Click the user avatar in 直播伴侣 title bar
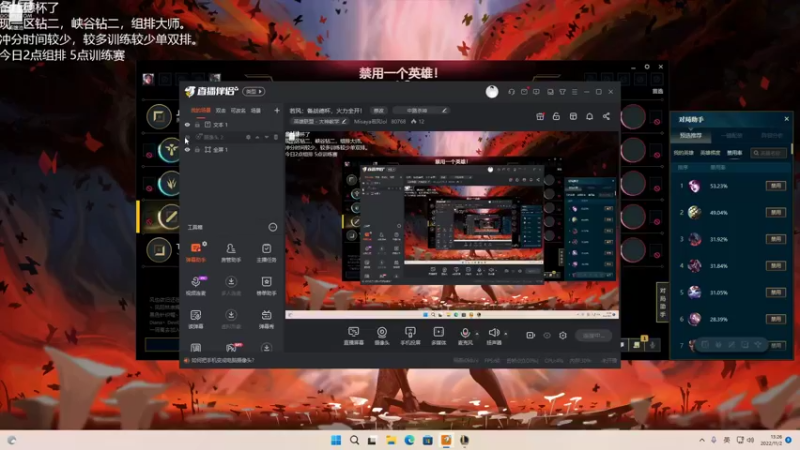The width and height of the screenshot is (800, 450). (492, 91)
